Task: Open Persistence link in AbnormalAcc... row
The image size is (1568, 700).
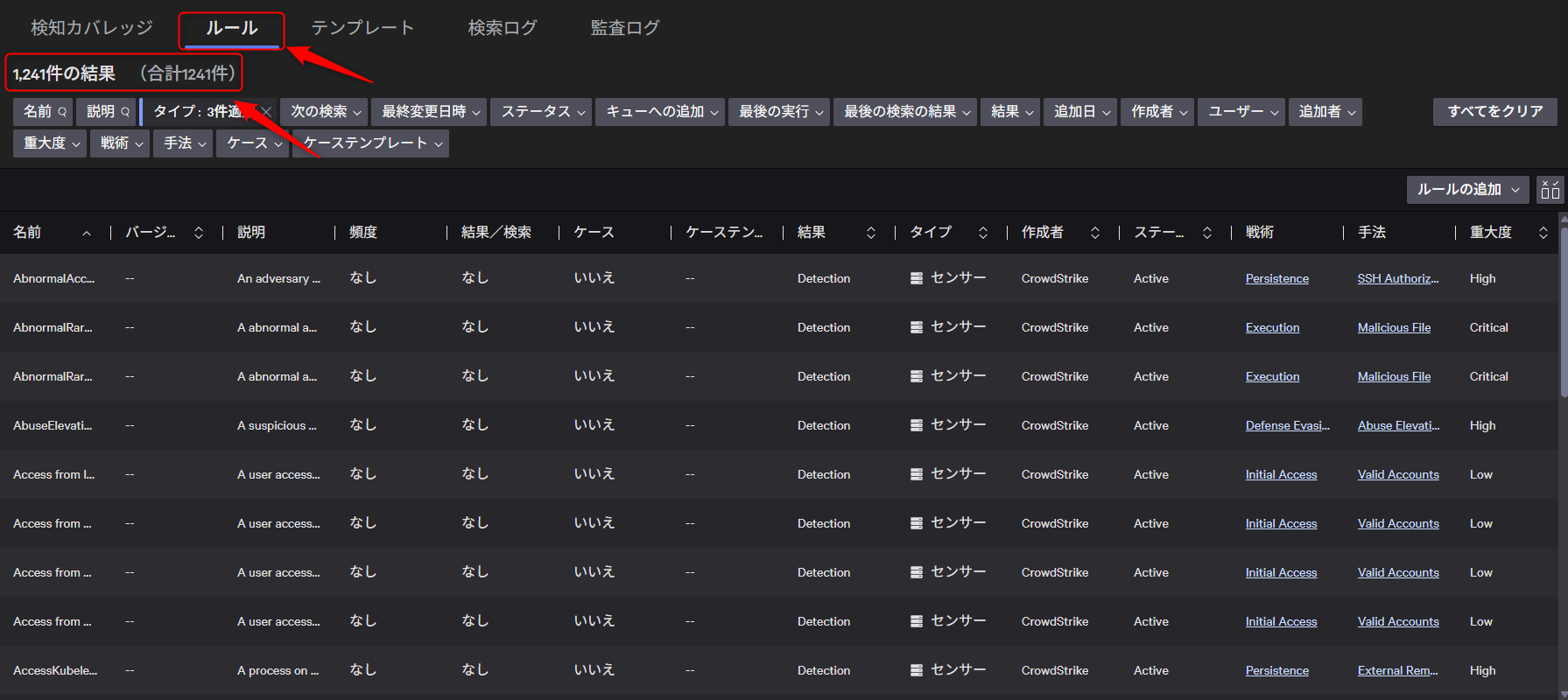Action: pyautogui.click(x=1277, y=278)
